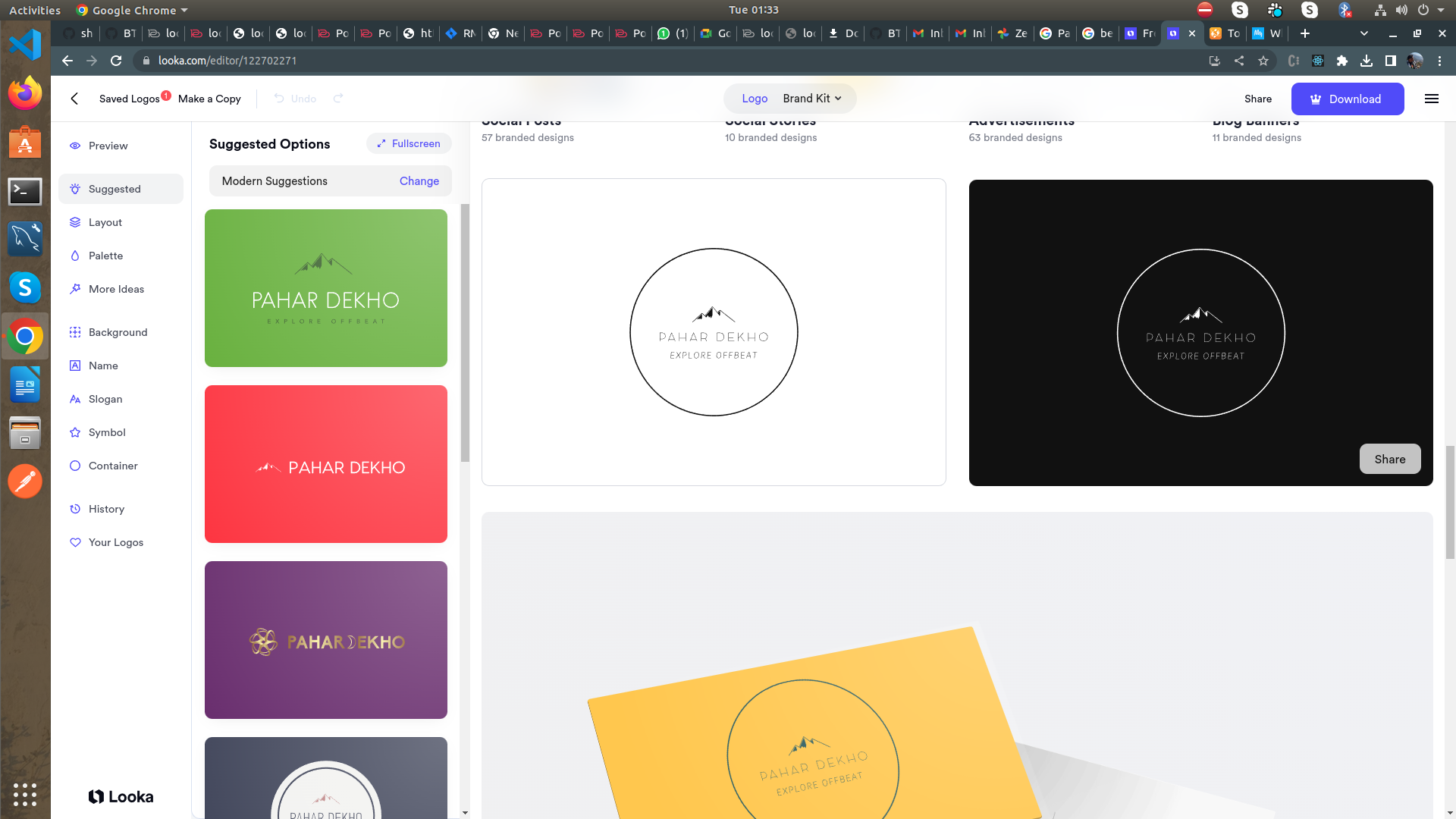Click the Download button
This screenshot has width=1456, height=819.
(x=1348, y=99)
